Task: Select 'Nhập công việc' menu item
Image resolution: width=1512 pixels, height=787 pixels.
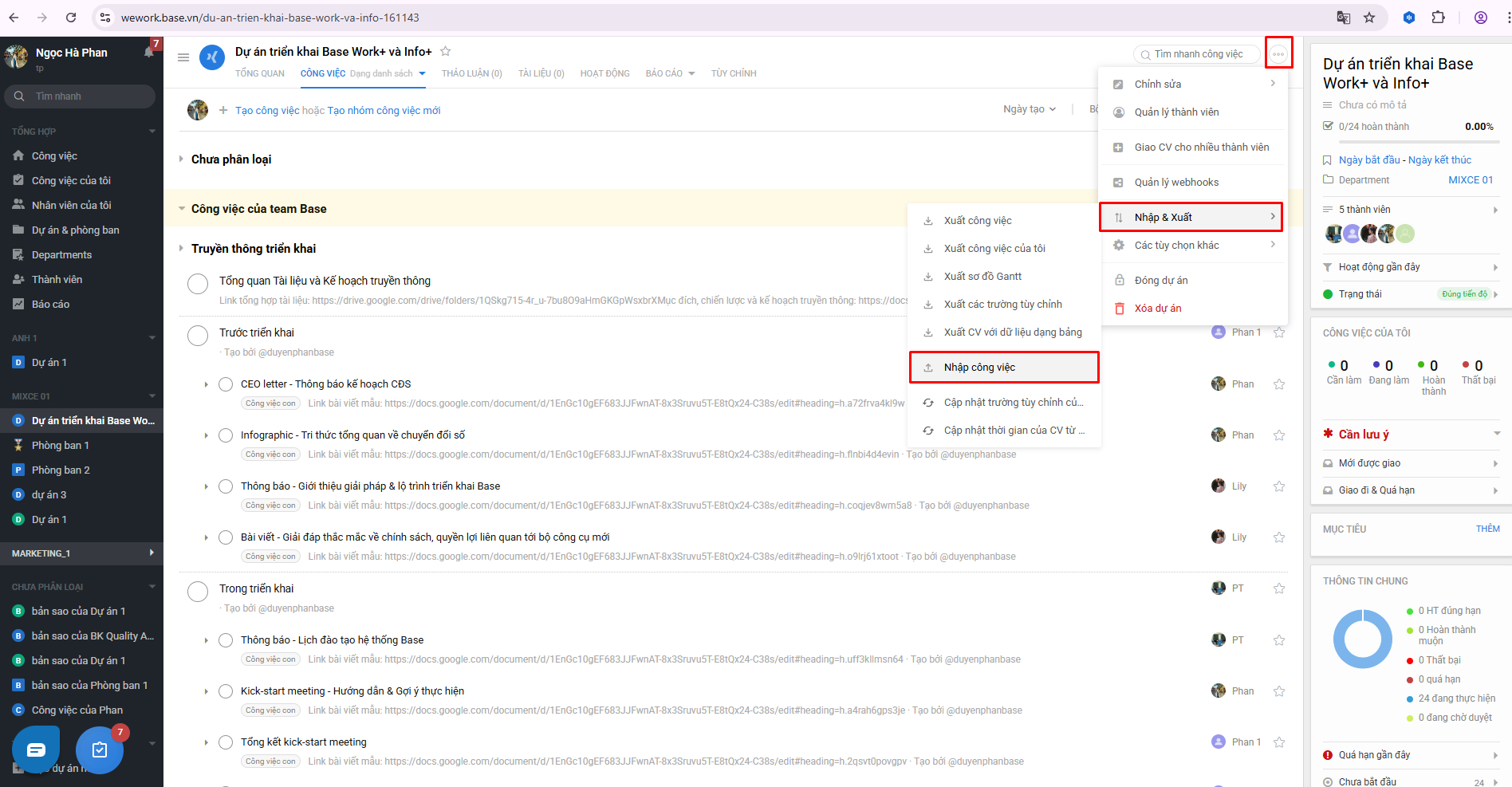Action: coord(1004,368)
